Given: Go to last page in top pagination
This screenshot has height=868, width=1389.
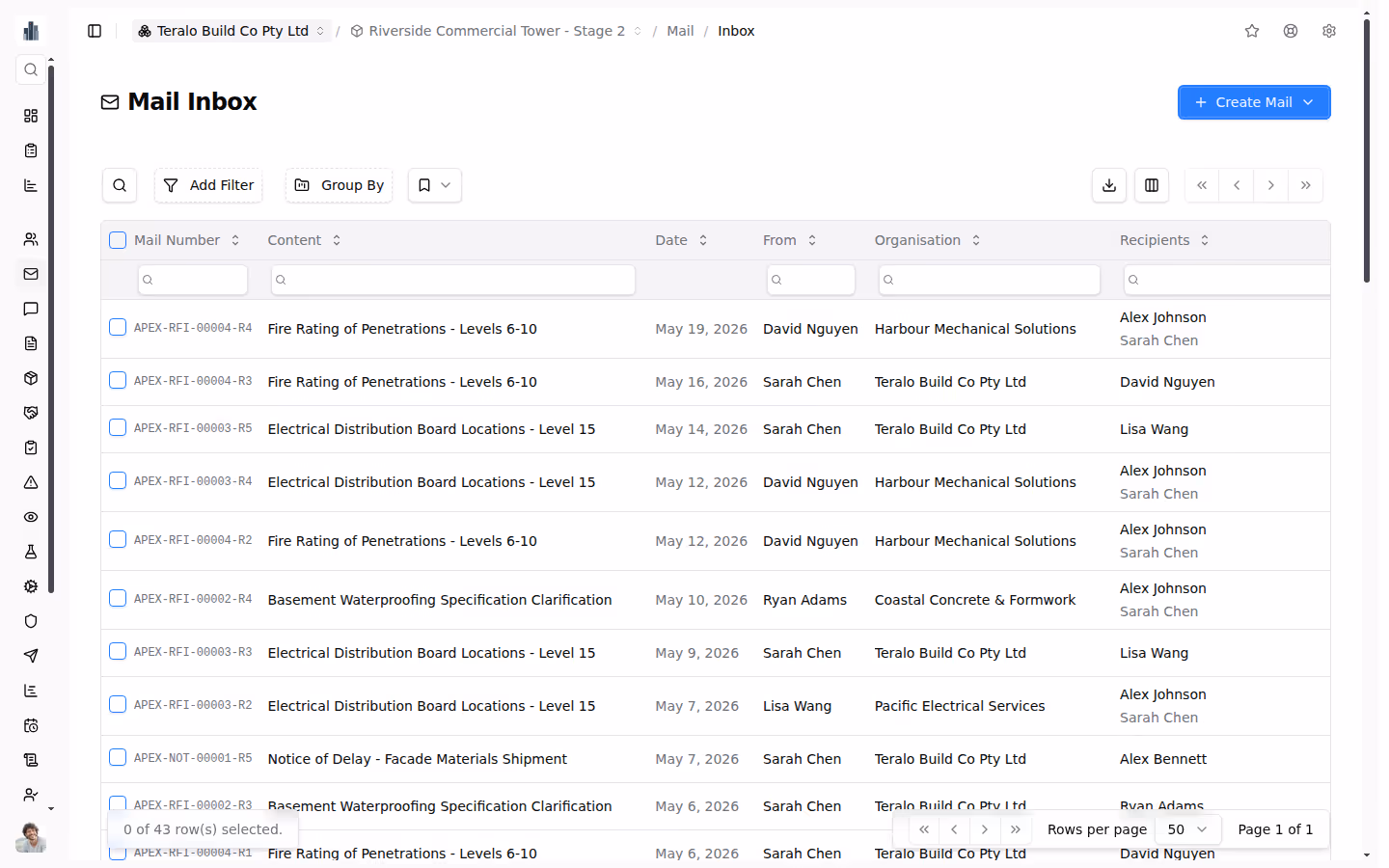Looking at the screenshot, I should coord(1306,185).
